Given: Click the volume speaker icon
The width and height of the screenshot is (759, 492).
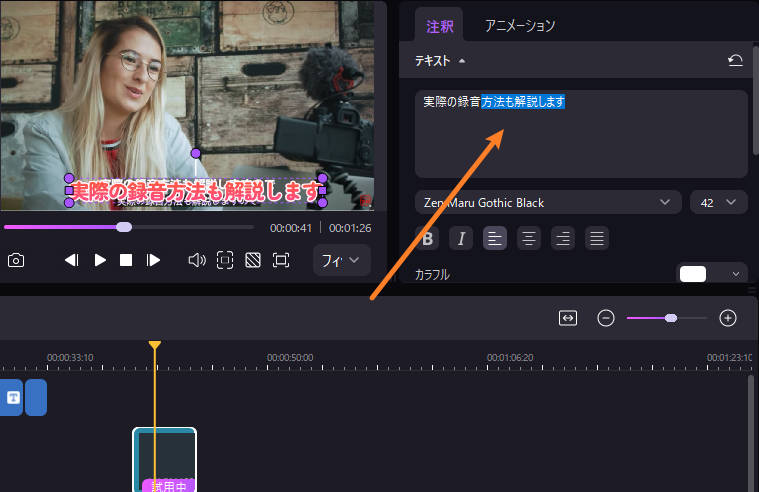Looking at the screenshot, I should 197,261.
